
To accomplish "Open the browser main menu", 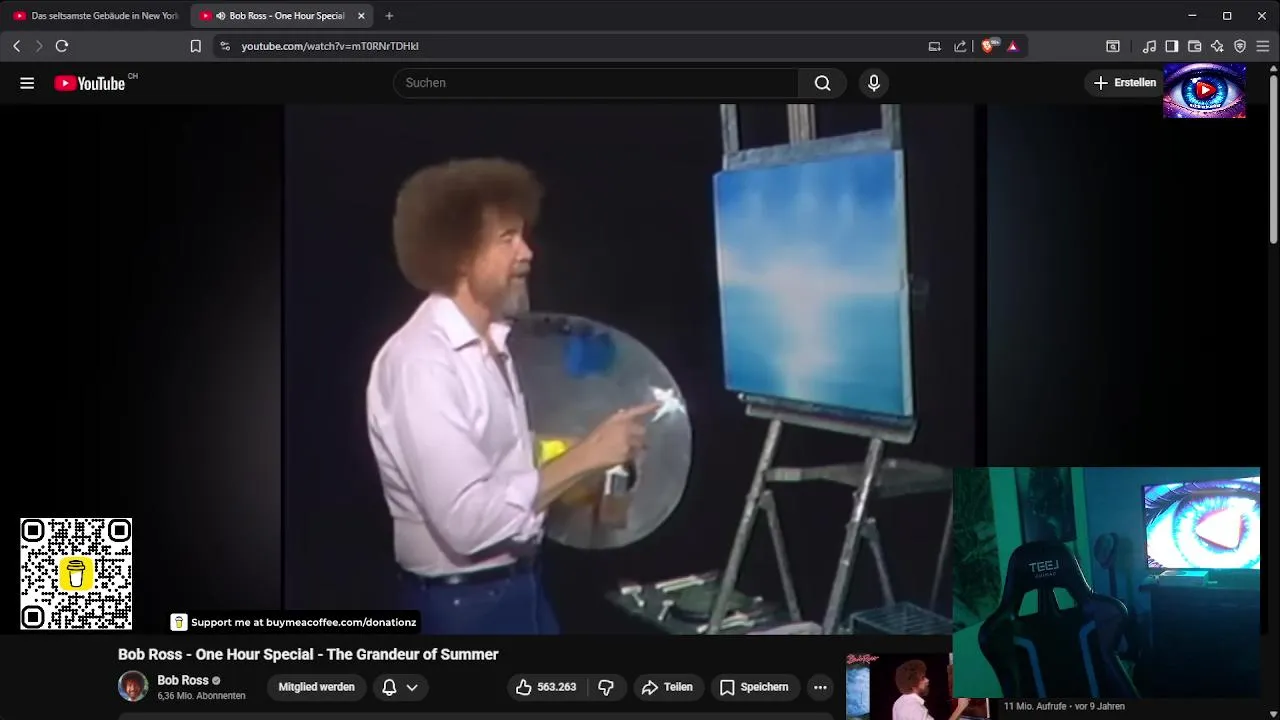I will tap(1263, 46).
